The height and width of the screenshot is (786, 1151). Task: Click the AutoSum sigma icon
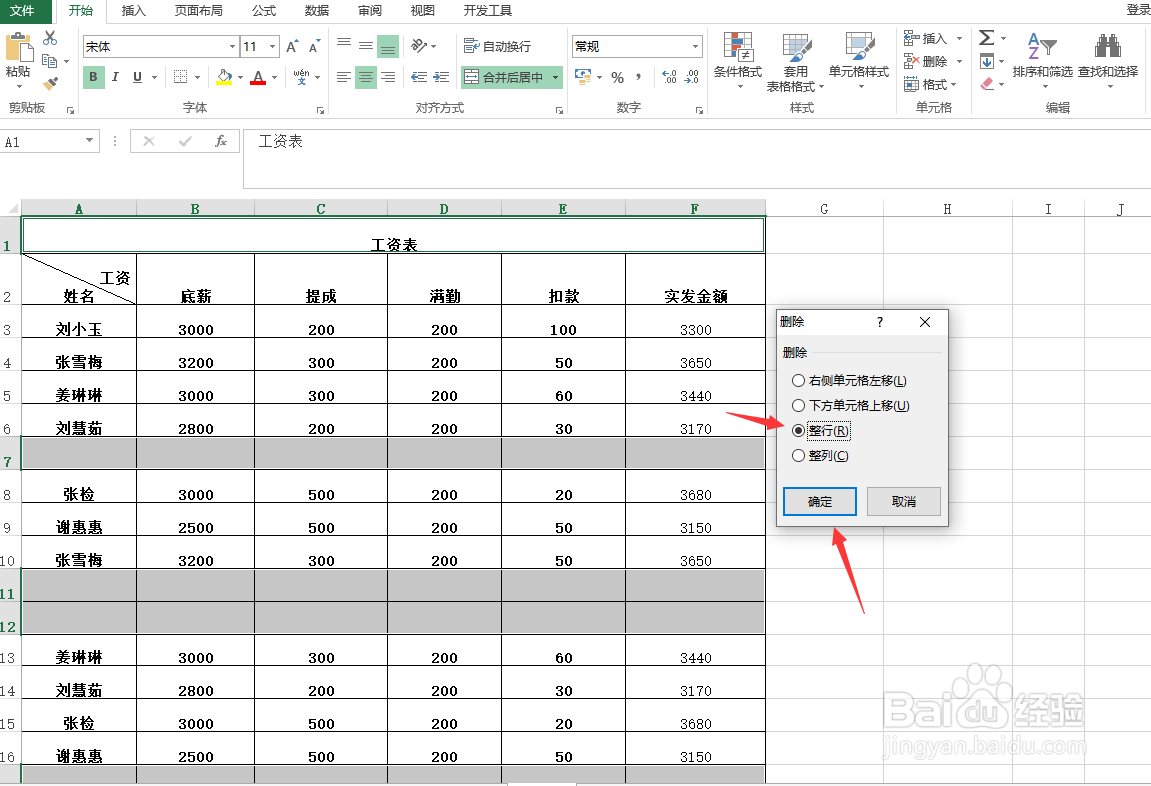pyautogui.click(x=987, y=37)
